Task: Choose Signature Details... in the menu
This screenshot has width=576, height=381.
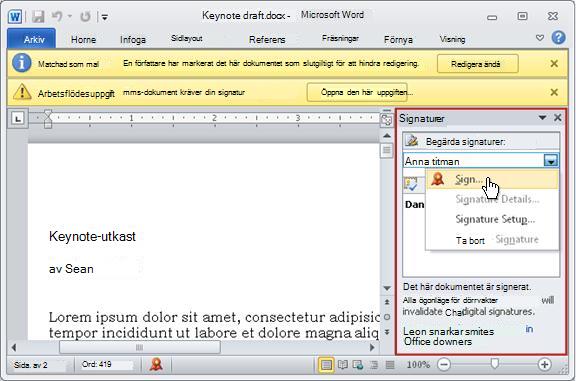Action: 492,199
